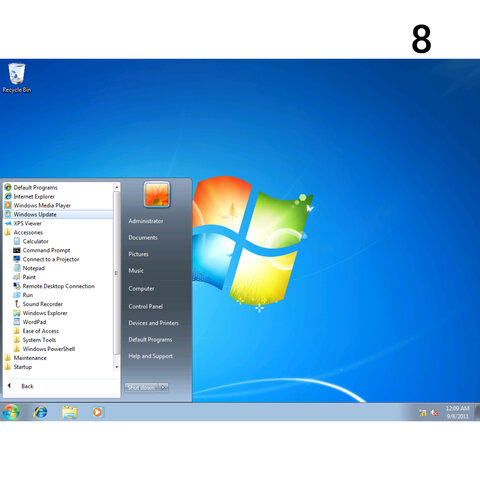Click the programs list scroll up arrow
Screen dimensions: 480x480
click(x=117, y=187)
